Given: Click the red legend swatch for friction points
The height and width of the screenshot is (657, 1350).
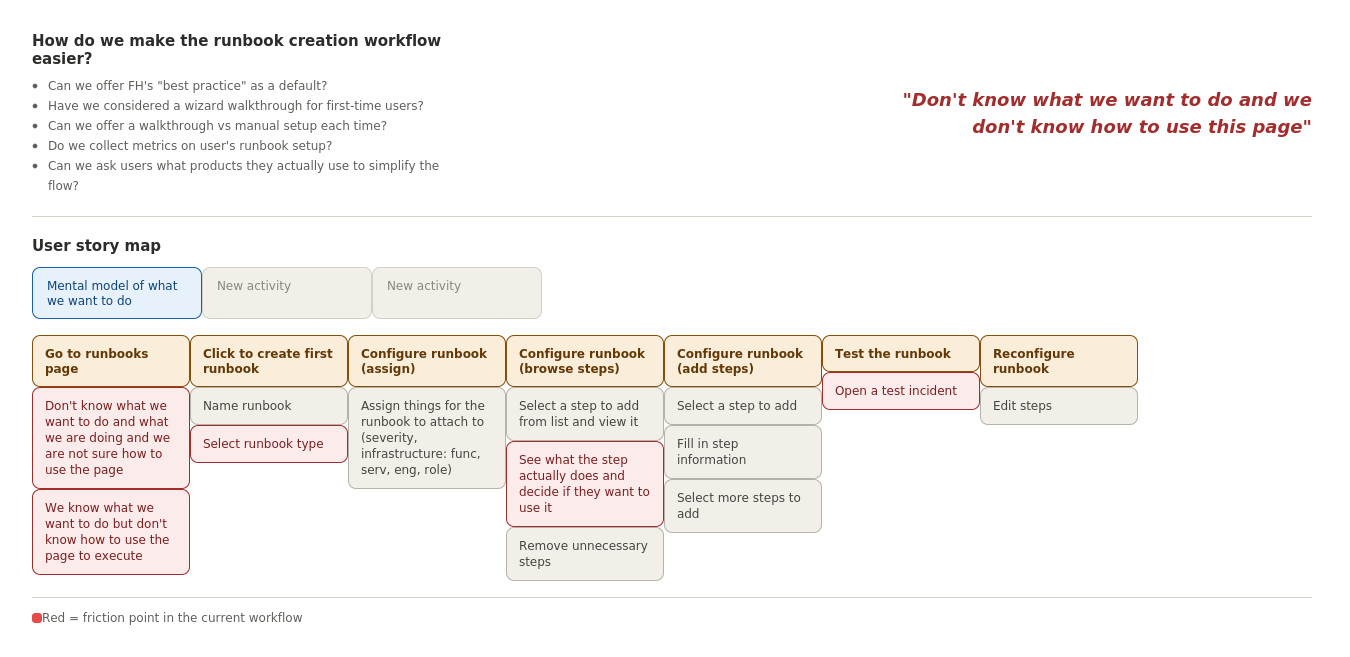Looking at the screenshot, I should tap(37, 618).
